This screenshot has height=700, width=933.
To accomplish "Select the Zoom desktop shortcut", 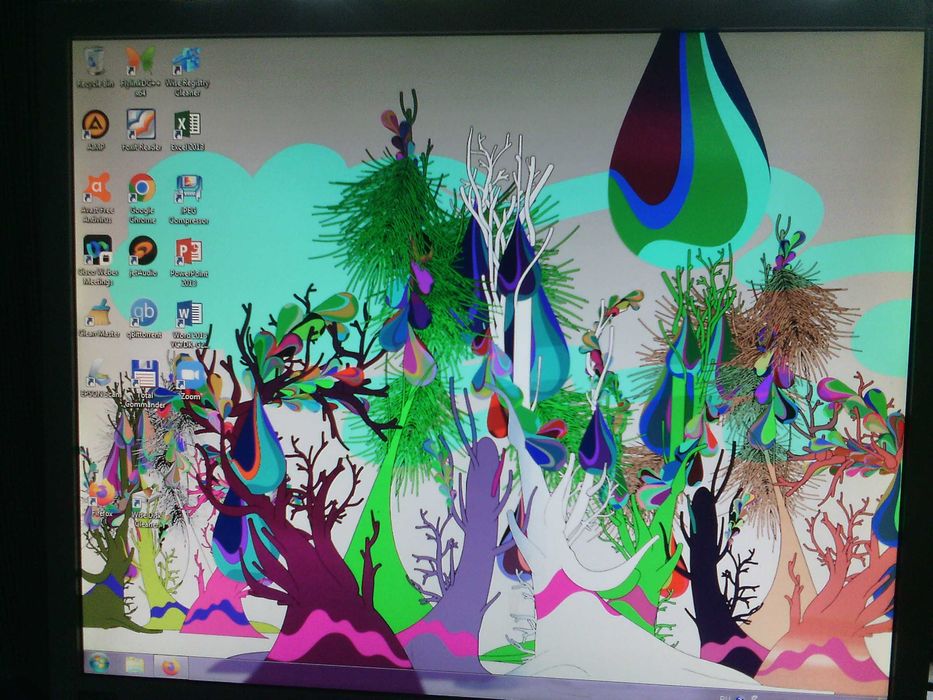I will pyautogui.click(x=190, y=379).
